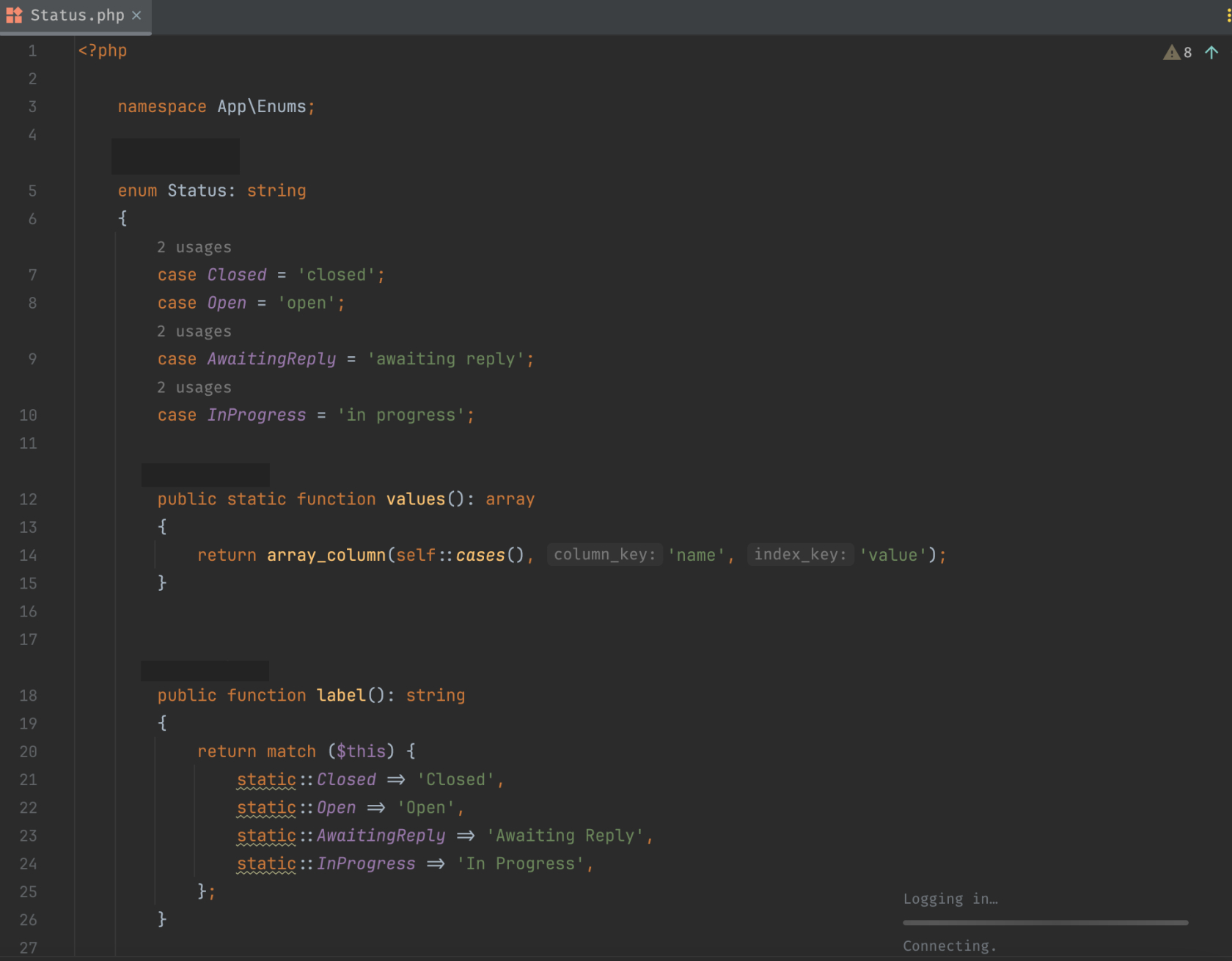Click '2 usages' hint above case Closed
This screenshot has height=961, width=1232.
coord(194,247)
